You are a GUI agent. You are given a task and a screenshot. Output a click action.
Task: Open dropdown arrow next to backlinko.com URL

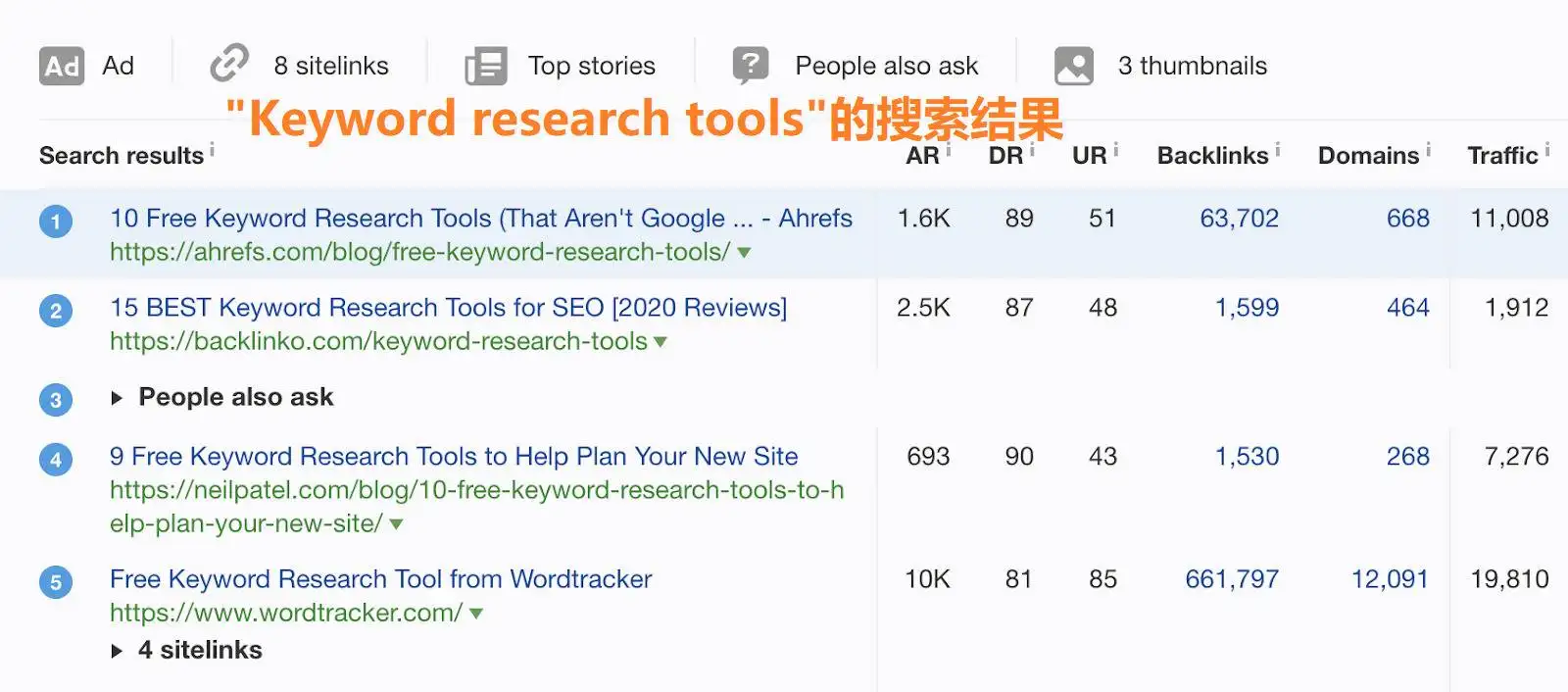[x=661, y=342]
